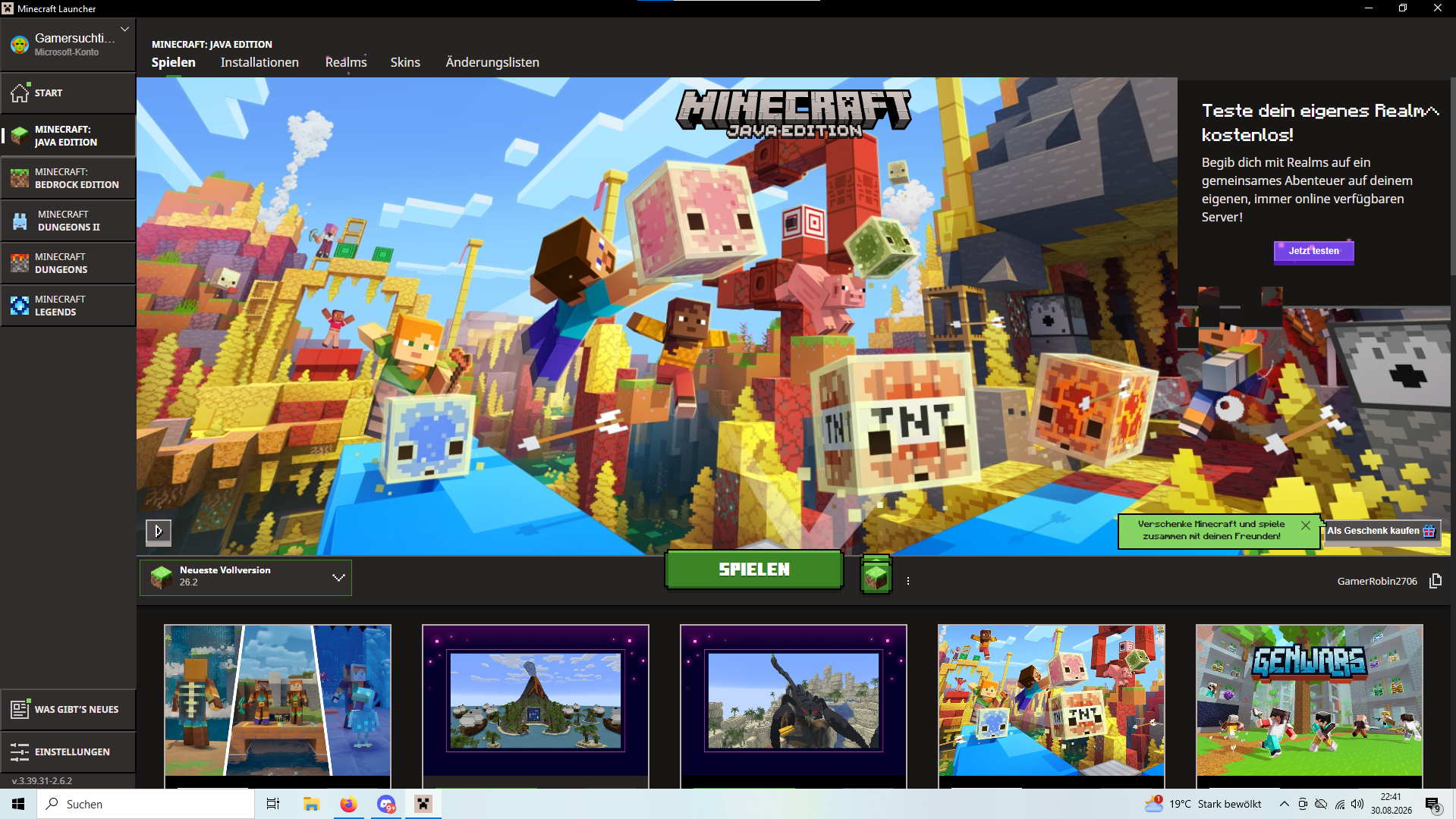The image size is (1456, 819).
Task: Click the copy icon beside GamerRobin2706
Action: click(x=1436, y=581)
